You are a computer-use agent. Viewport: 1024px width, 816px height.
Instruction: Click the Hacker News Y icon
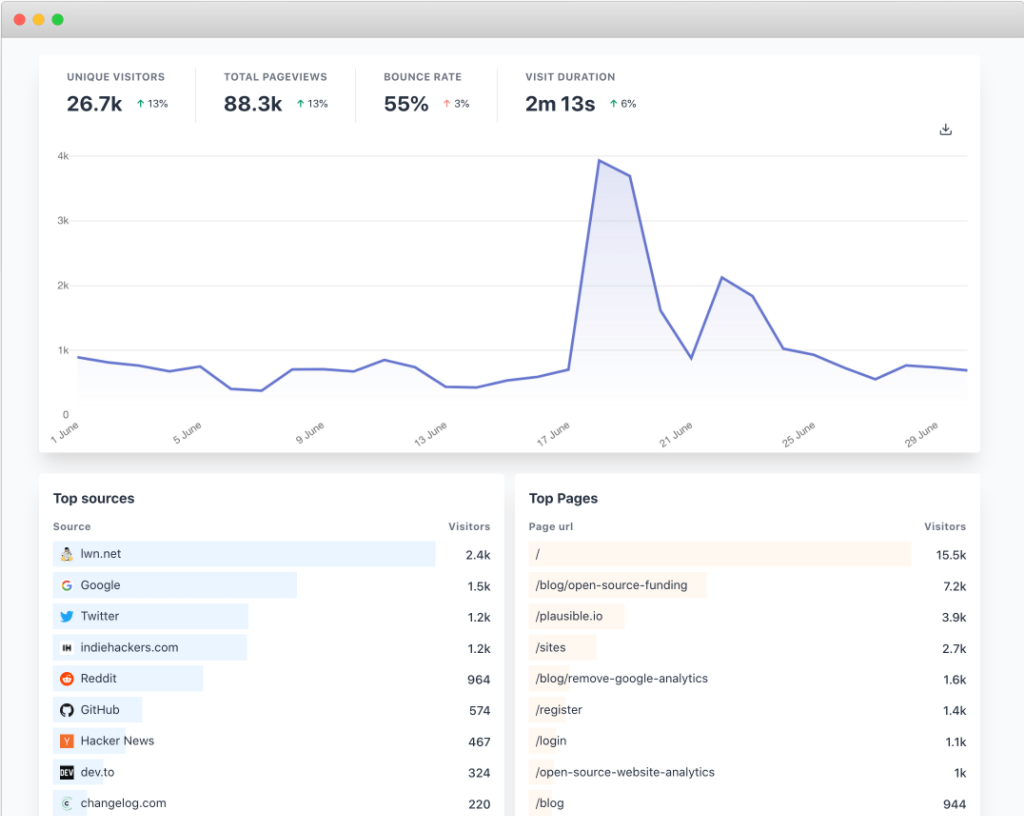point(67,741)
